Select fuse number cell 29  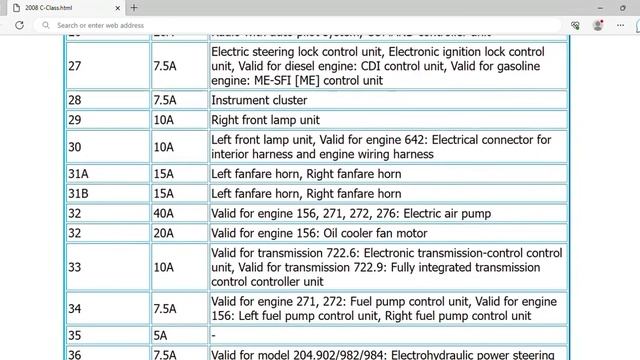pyautogui.click(x=108, y=120)
